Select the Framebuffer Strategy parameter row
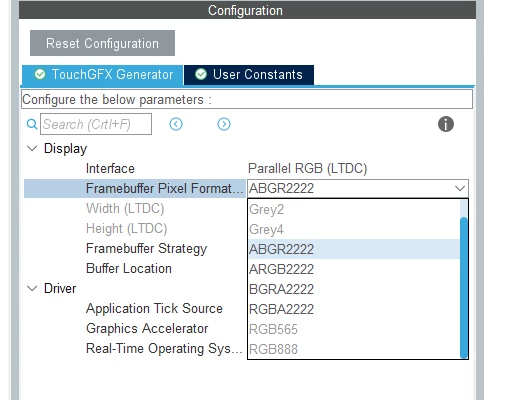514x400 pixels. tap(135, 249)
